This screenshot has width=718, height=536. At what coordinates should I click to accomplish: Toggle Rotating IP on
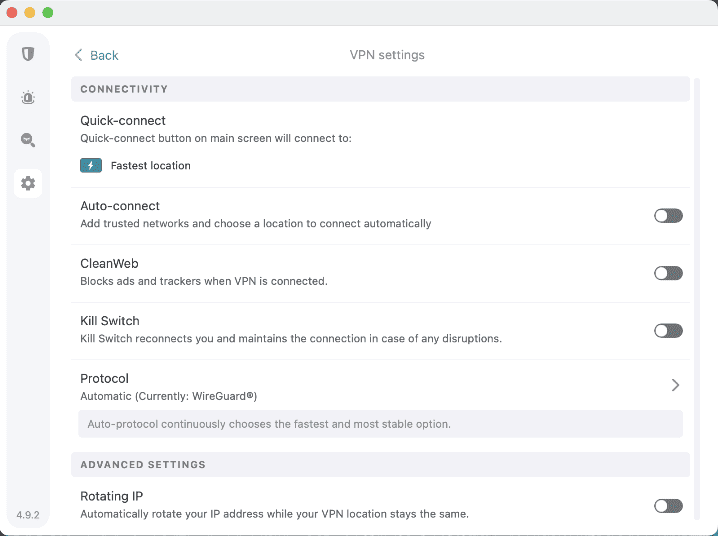668,506
